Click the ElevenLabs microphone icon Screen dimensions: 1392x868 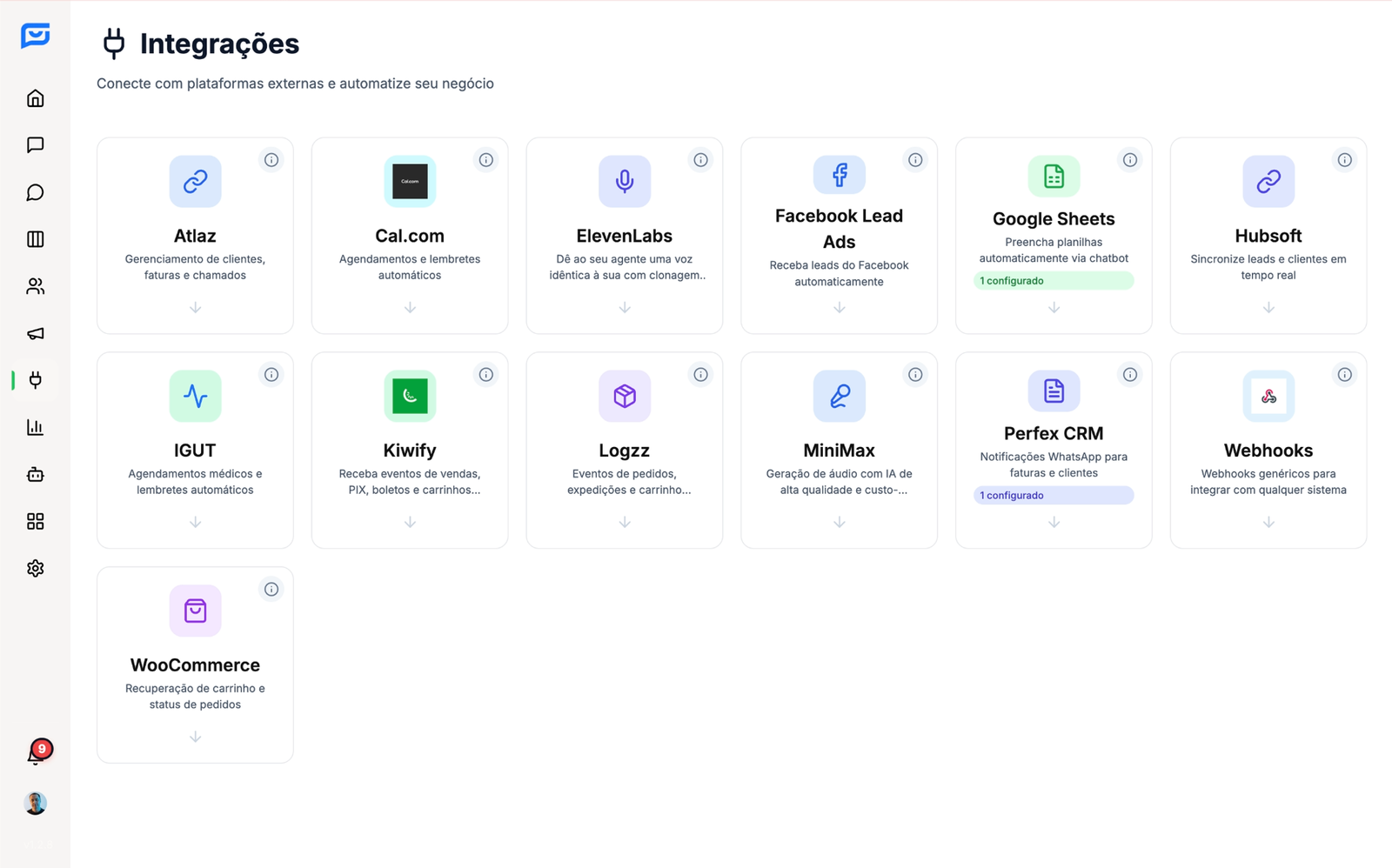tap(624, 181)
